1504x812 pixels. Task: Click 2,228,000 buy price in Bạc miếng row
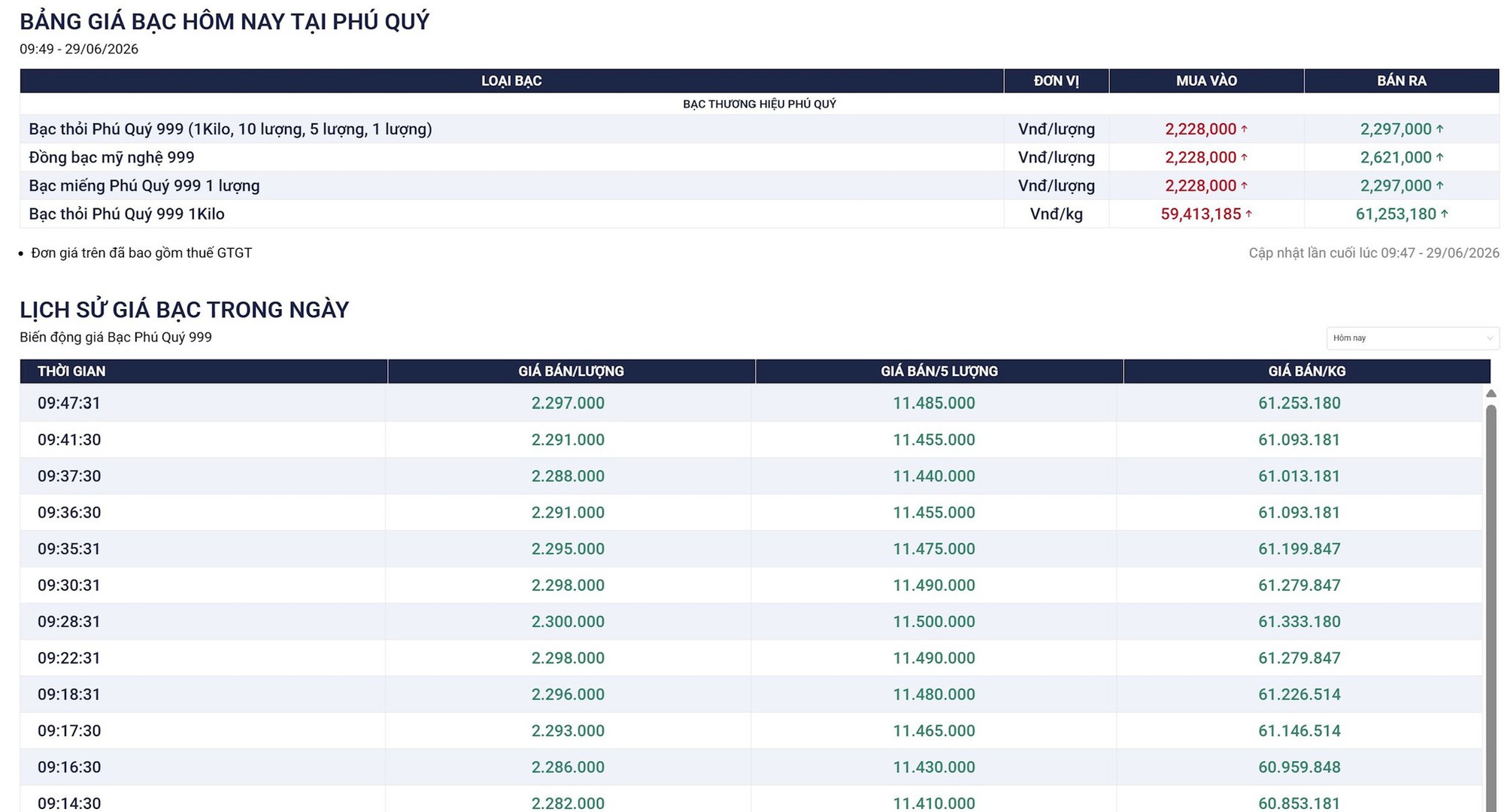pyautogui.click(x=1201, y=186)
